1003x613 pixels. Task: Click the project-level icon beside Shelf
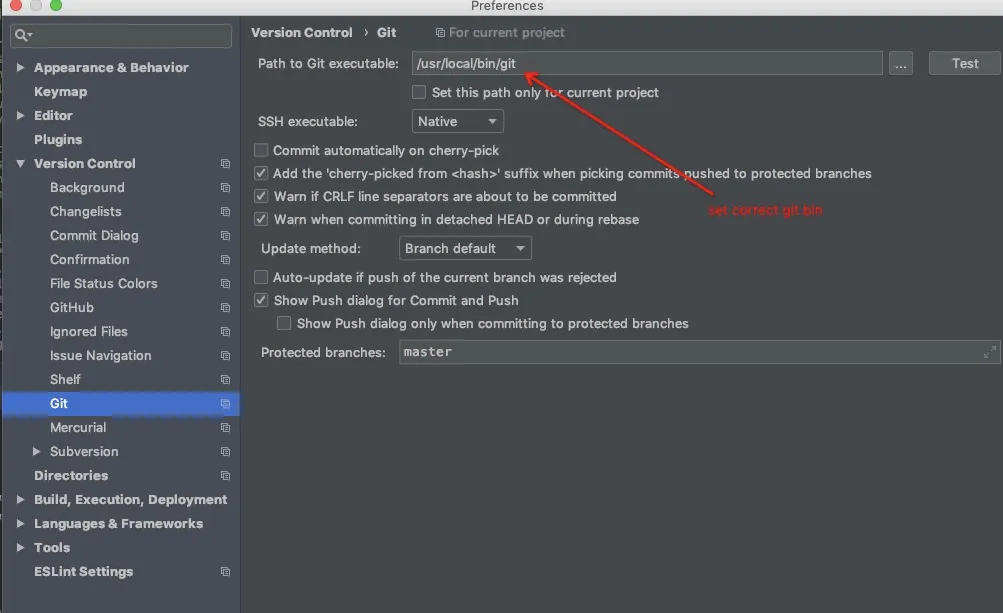225,379
